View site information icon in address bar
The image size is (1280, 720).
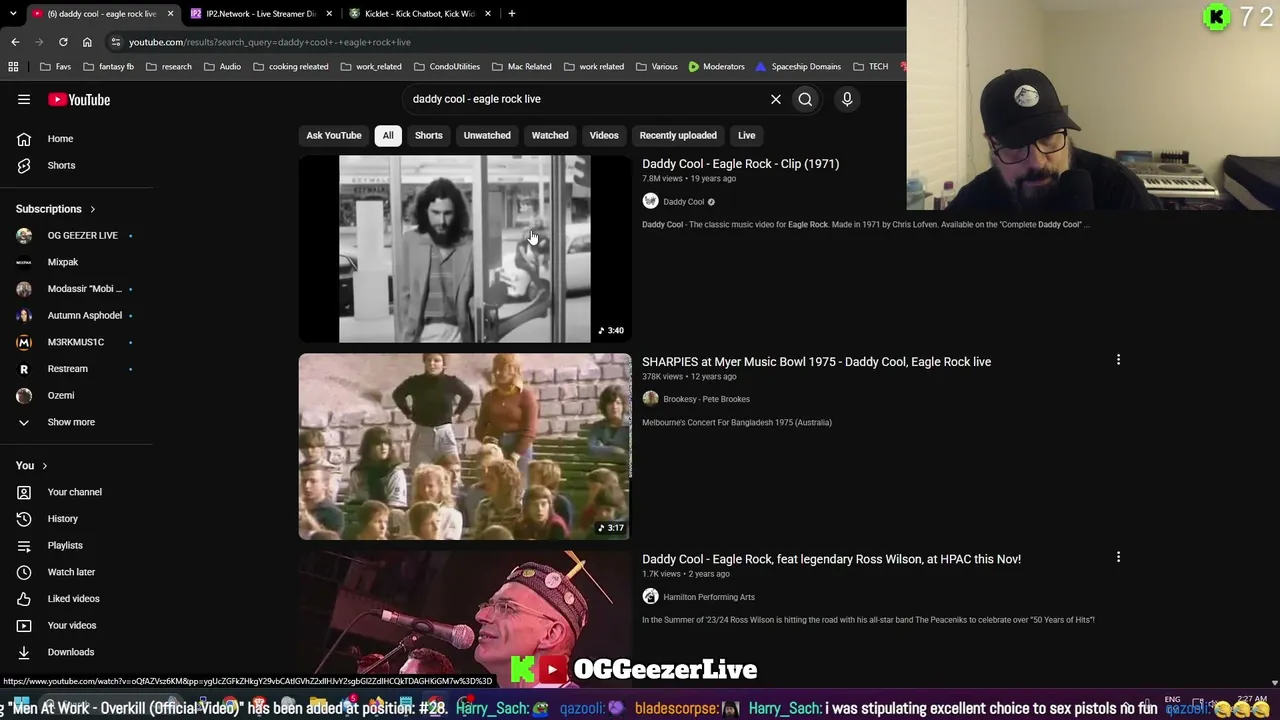pos(116,42)
